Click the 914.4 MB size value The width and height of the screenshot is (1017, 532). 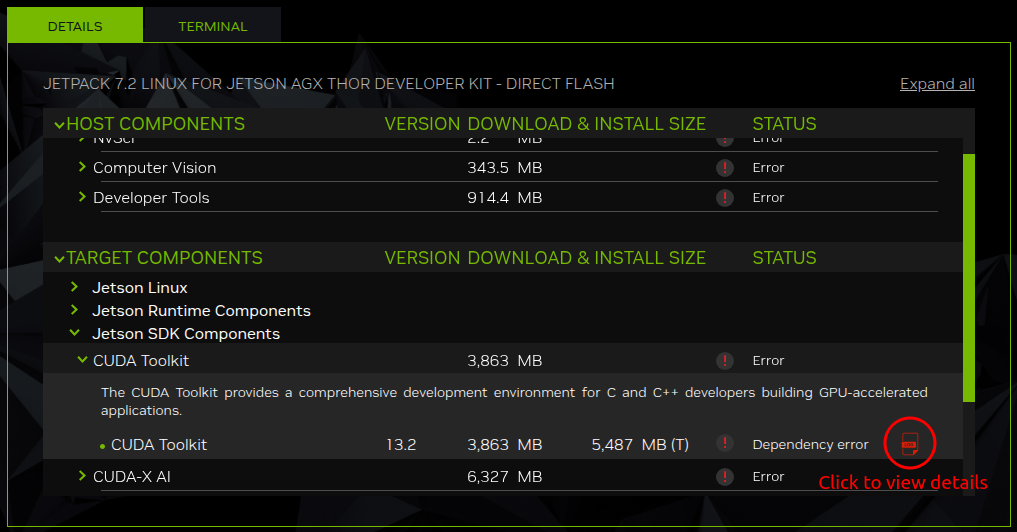point(505,197)
